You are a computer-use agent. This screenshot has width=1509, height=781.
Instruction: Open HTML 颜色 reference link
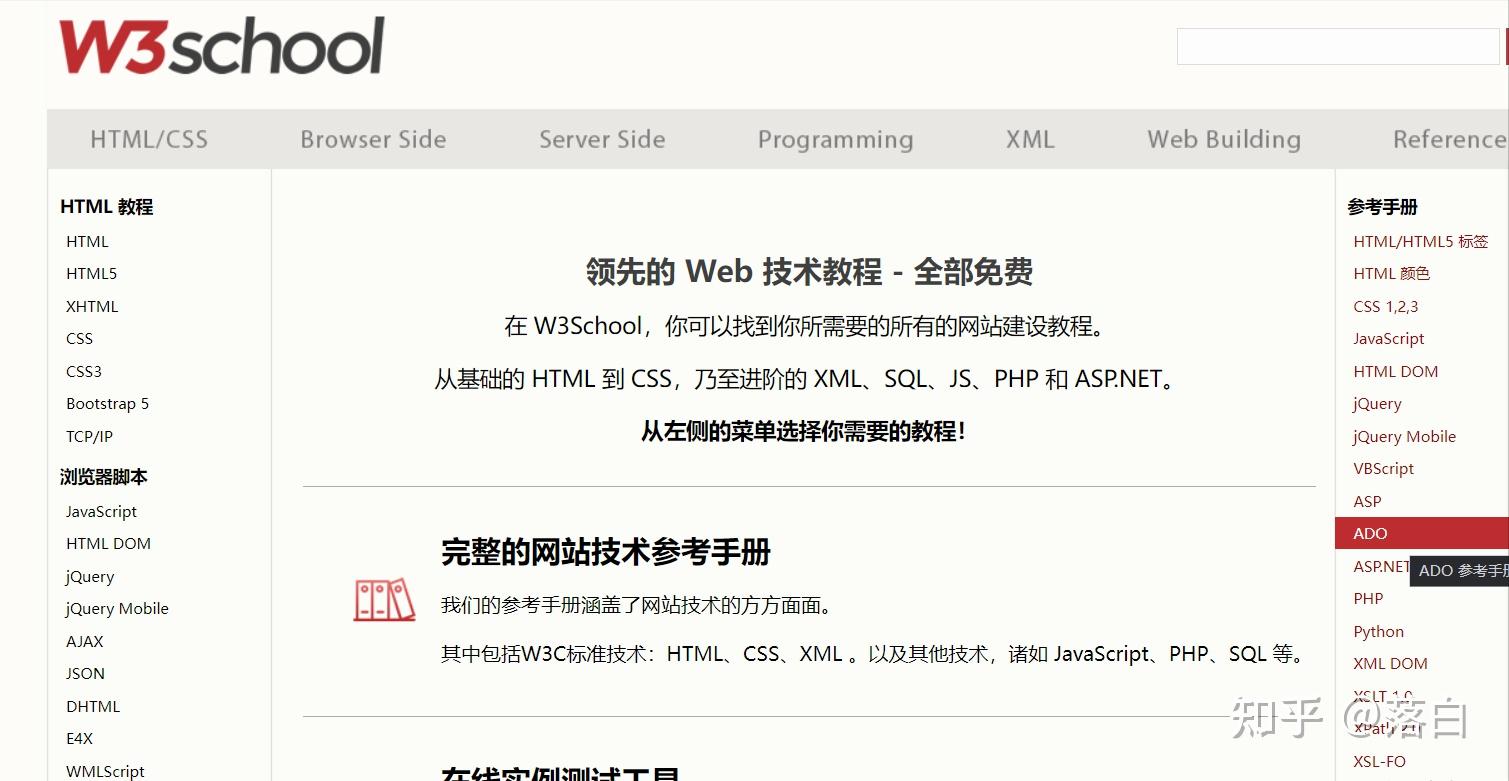1392,273
